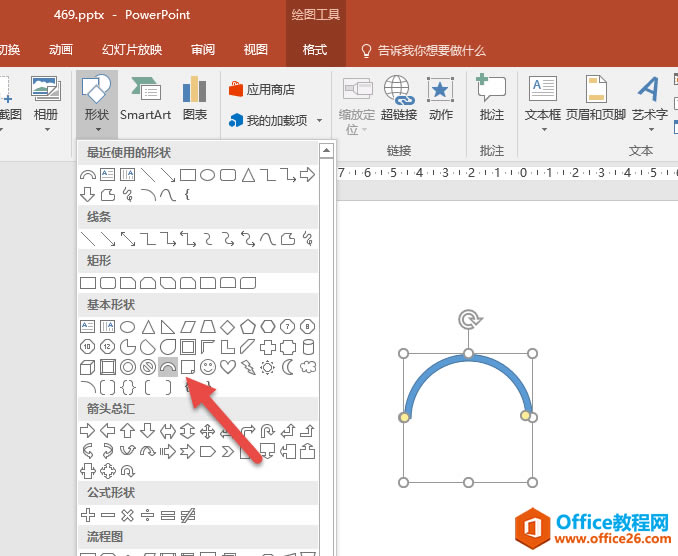Click the bottom-right sizing handle of arc
678x556 pixels.
[532, 482]
